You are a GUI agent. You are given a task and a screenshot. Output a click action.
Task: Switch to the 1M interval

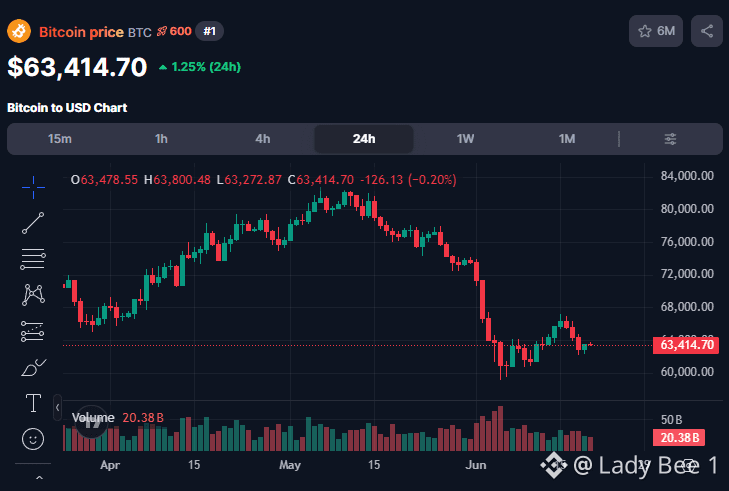point(567,139)
